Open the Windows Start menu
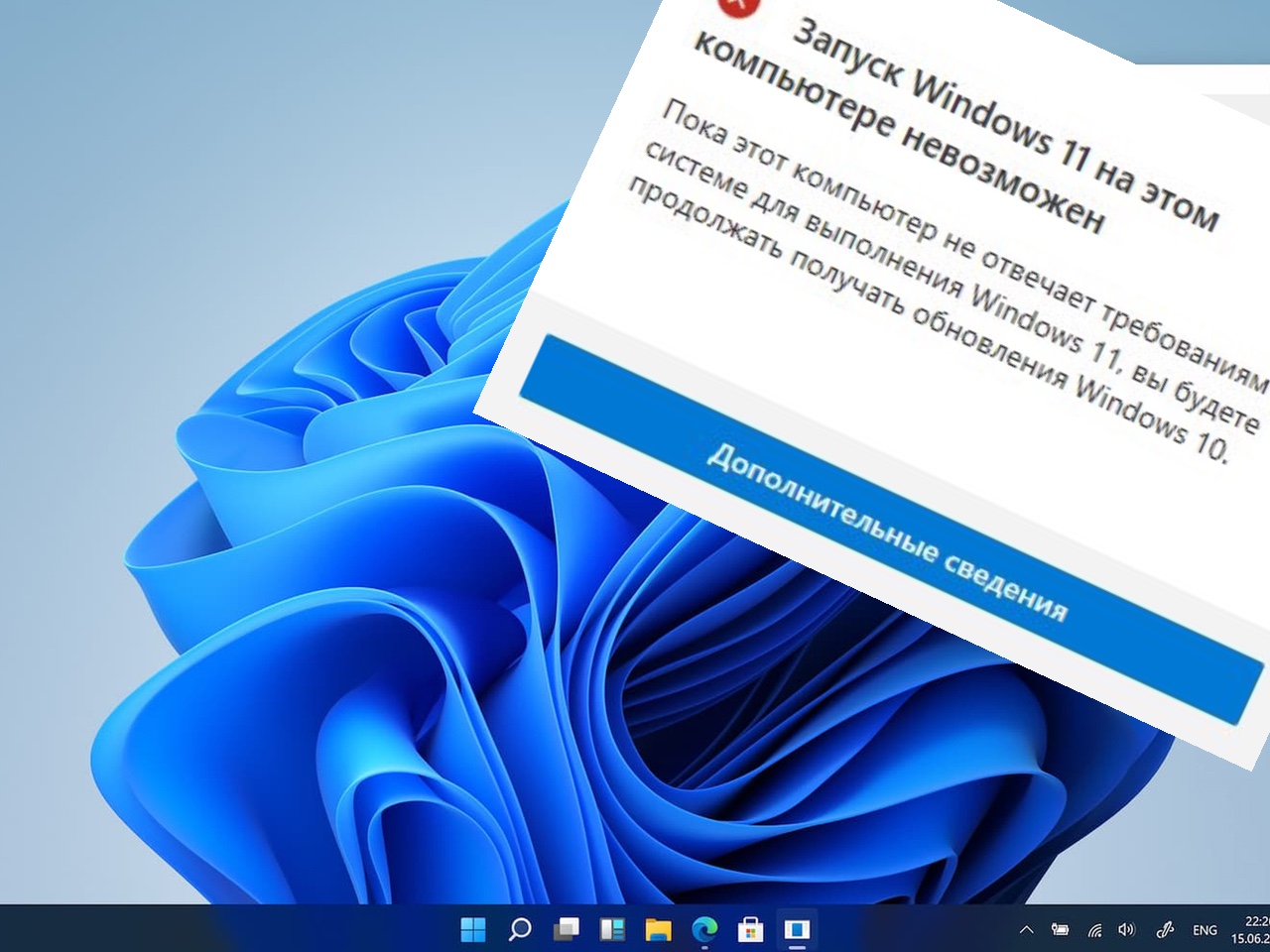 click(473, 929)
